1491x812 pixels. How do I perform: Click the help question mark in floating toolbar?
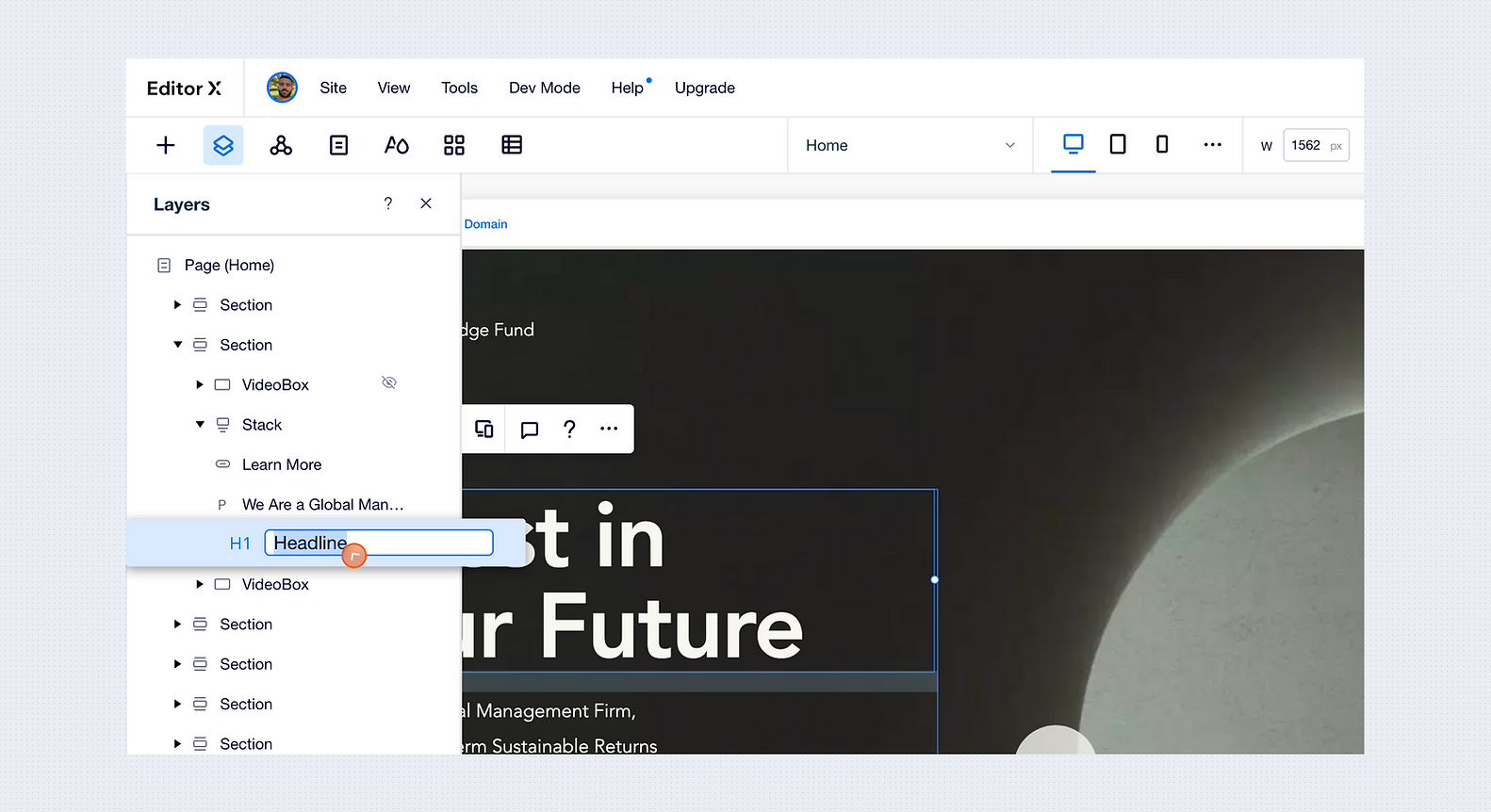(569, 429)
